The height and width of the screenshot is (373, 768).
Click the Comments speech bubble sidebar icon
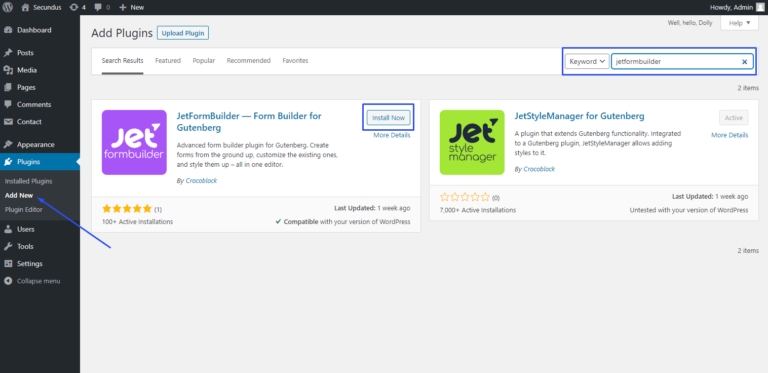point(8,104)
